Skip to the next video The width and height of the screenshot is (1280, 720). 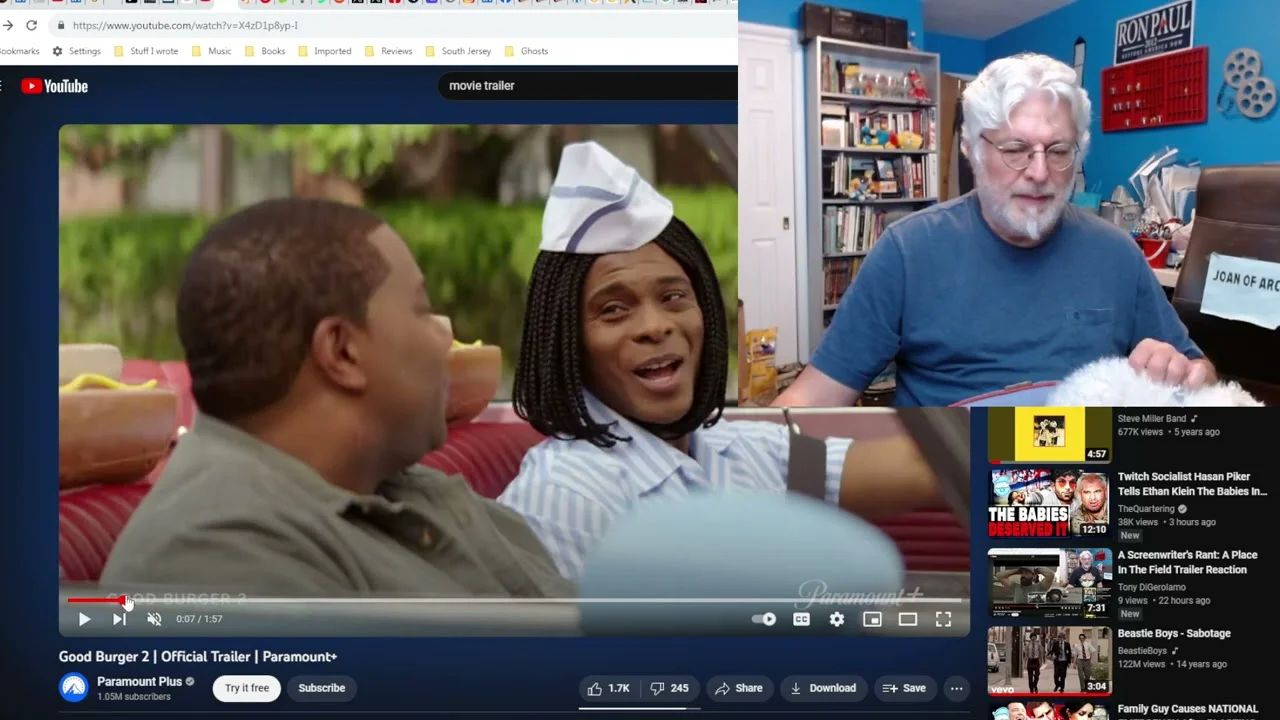pyautogui.click(x=119, y=619)
